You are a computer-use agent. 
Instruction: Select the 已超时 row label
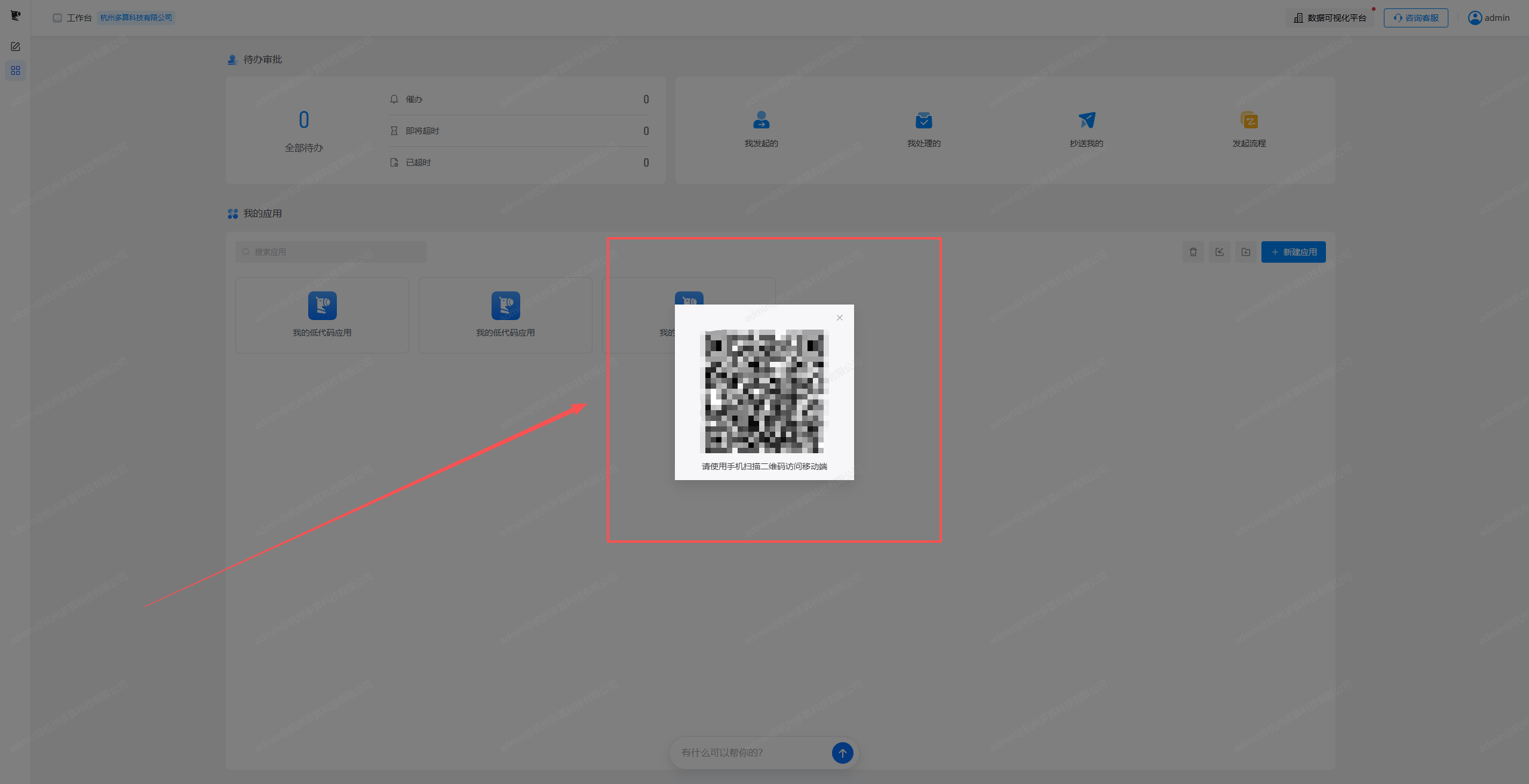(x=419, y=162)
